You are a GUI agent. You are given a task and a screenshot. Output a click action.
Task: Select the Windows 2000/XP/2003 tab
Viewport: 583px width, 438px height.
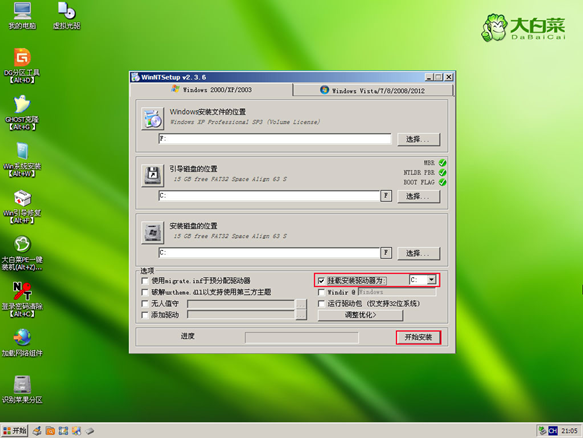tap(212, 90)
